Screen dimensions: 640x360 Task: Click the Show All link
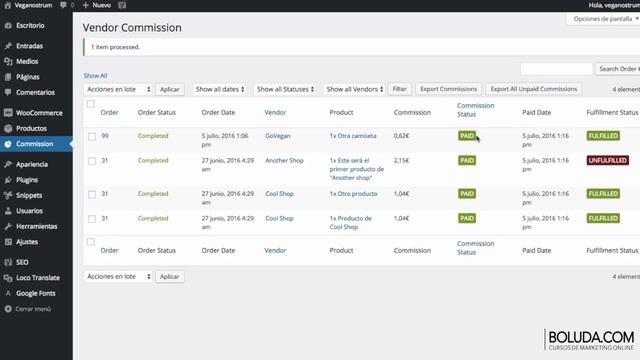pos(96,76)
